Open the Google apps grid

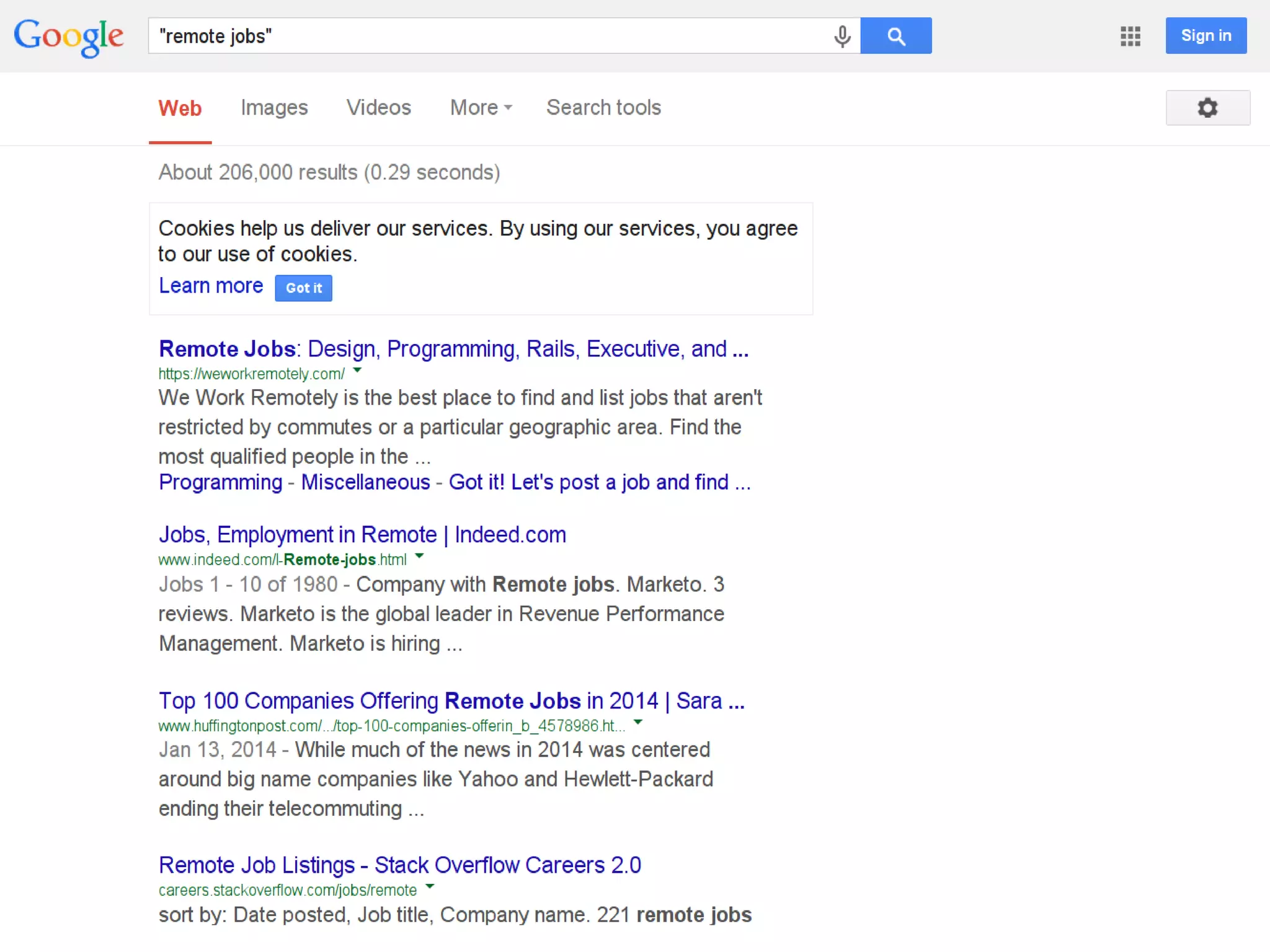click(1130, 36)
